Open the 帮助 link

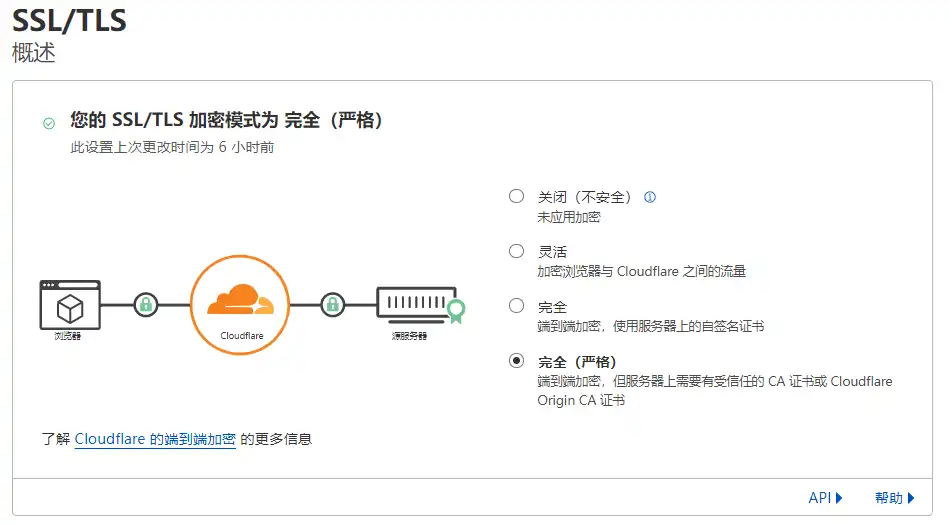point(888,498)
